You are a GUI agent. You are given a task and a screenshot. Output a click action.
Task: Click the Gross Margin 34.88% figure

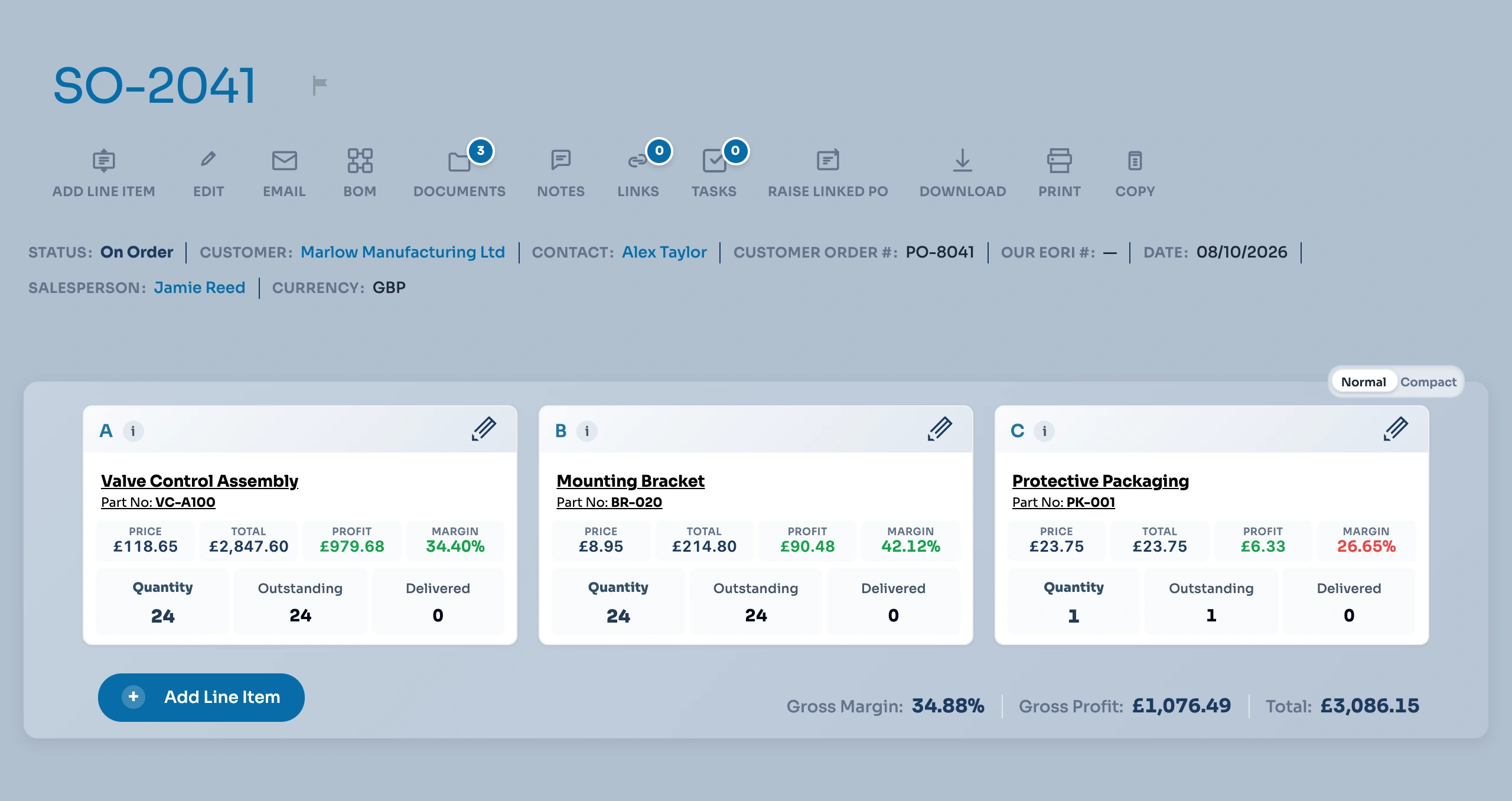[x=948, y=706]
